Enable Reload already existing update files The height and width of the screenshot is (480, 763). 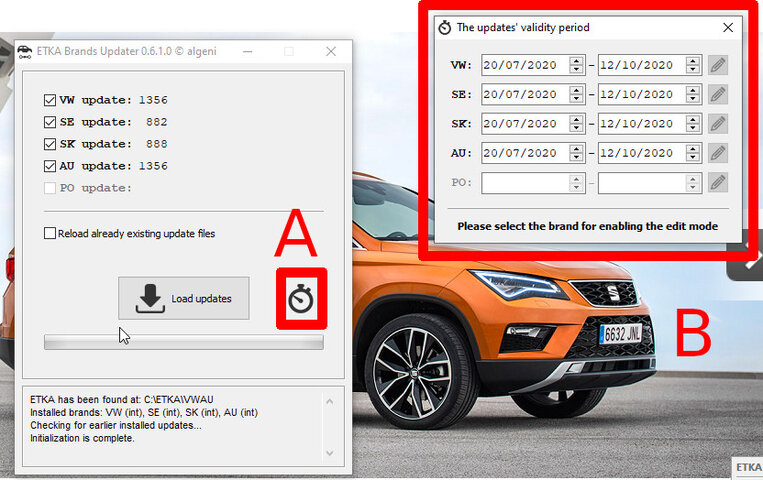point(50,233)
